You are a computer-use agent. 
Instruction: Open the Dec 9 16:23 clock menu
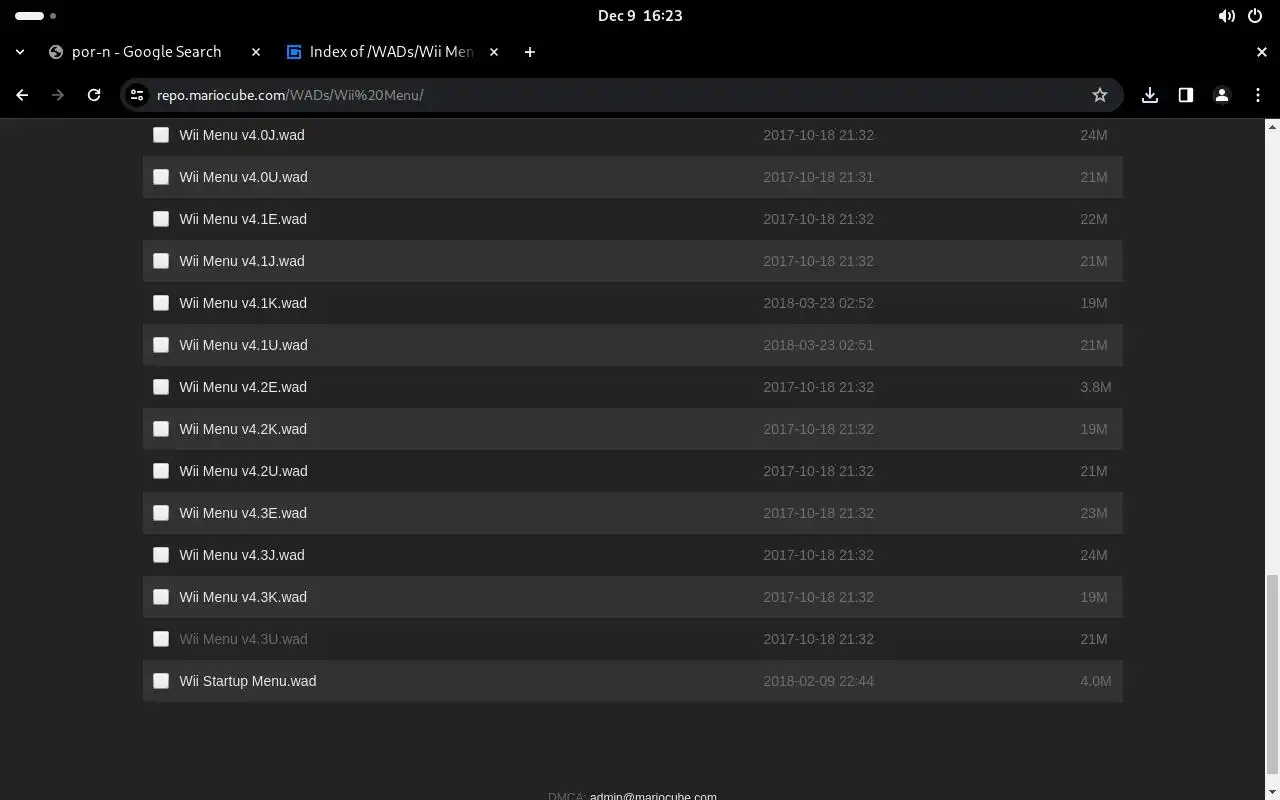640,16
